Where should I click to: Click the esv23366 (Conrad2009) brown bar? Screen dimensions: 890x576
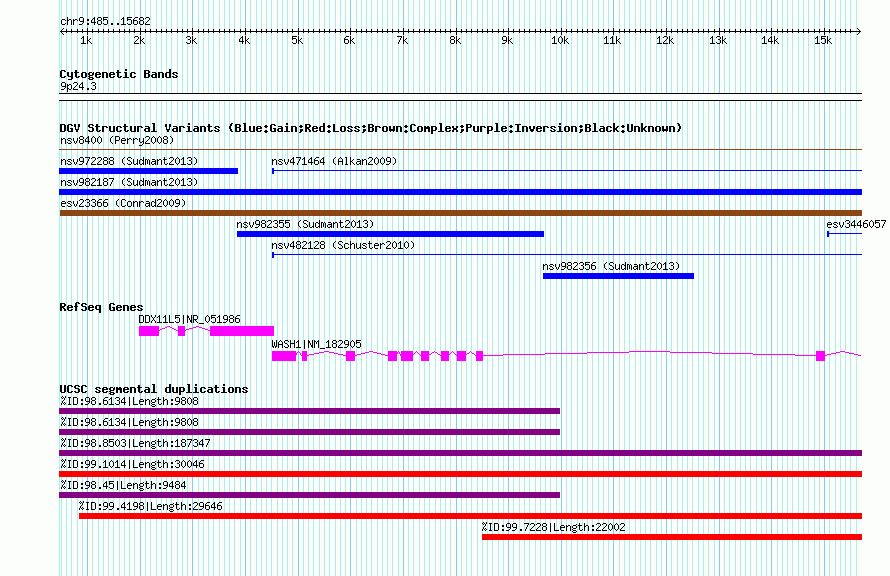(460, 213)
